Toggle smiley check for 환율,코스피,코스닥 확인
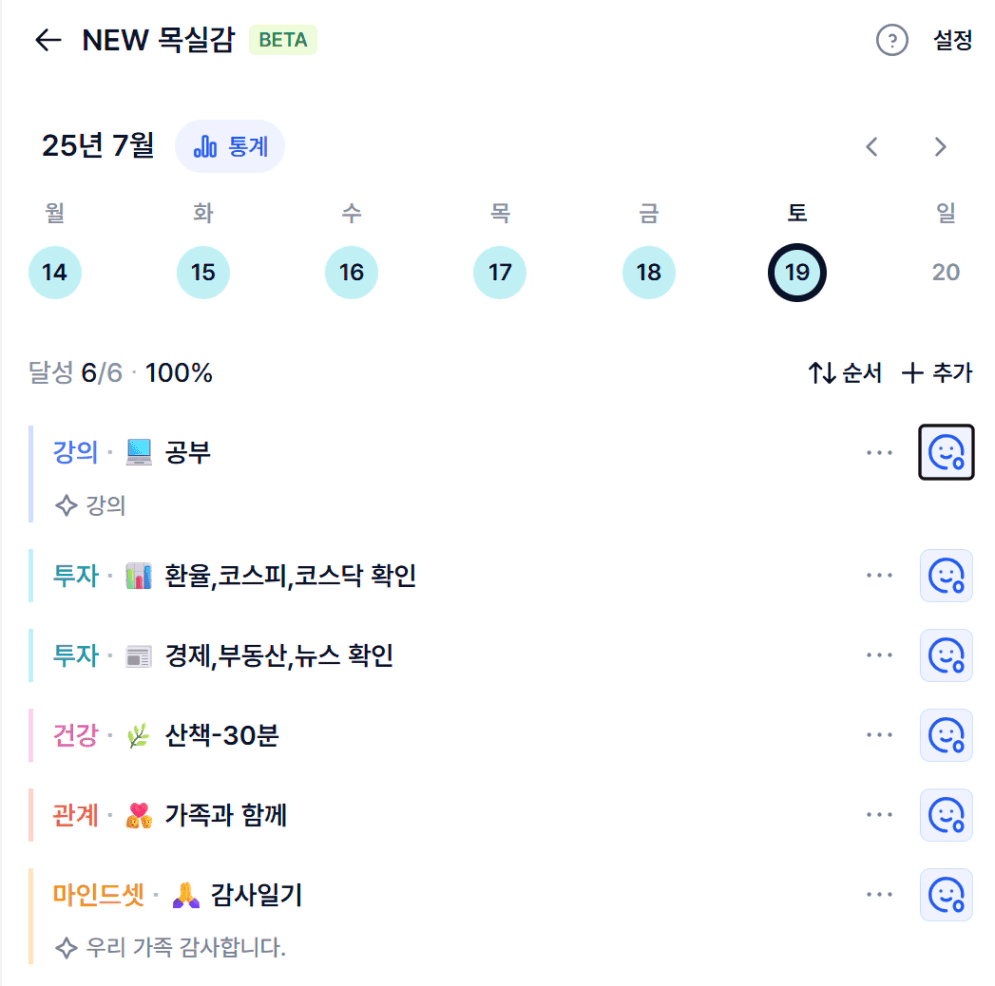The width and height of the screenshot is (995, 986). point(946,575)
